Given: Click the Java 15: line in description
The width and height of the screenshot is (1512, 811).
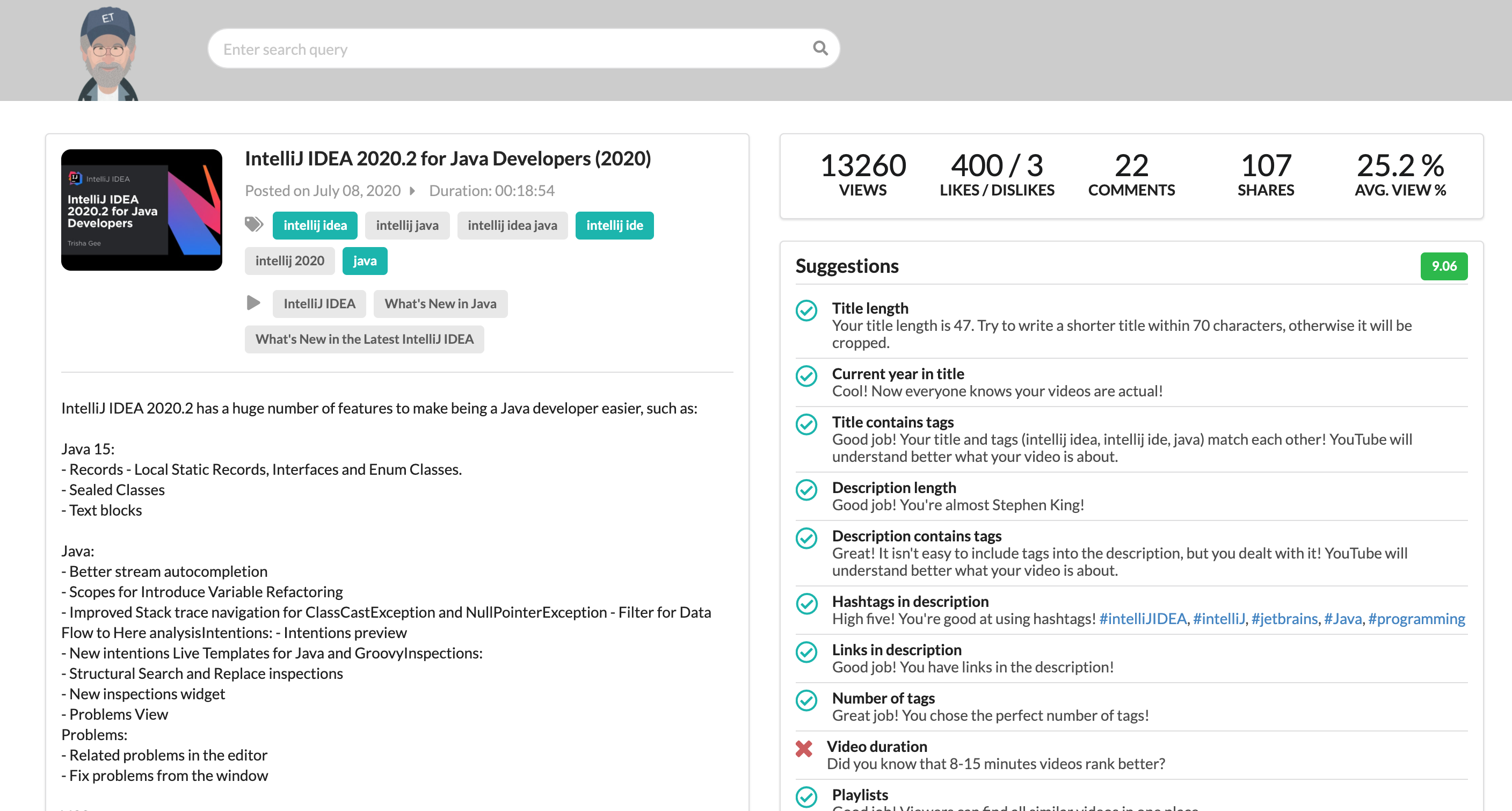Looking at the screenshot, I should 88,449.
